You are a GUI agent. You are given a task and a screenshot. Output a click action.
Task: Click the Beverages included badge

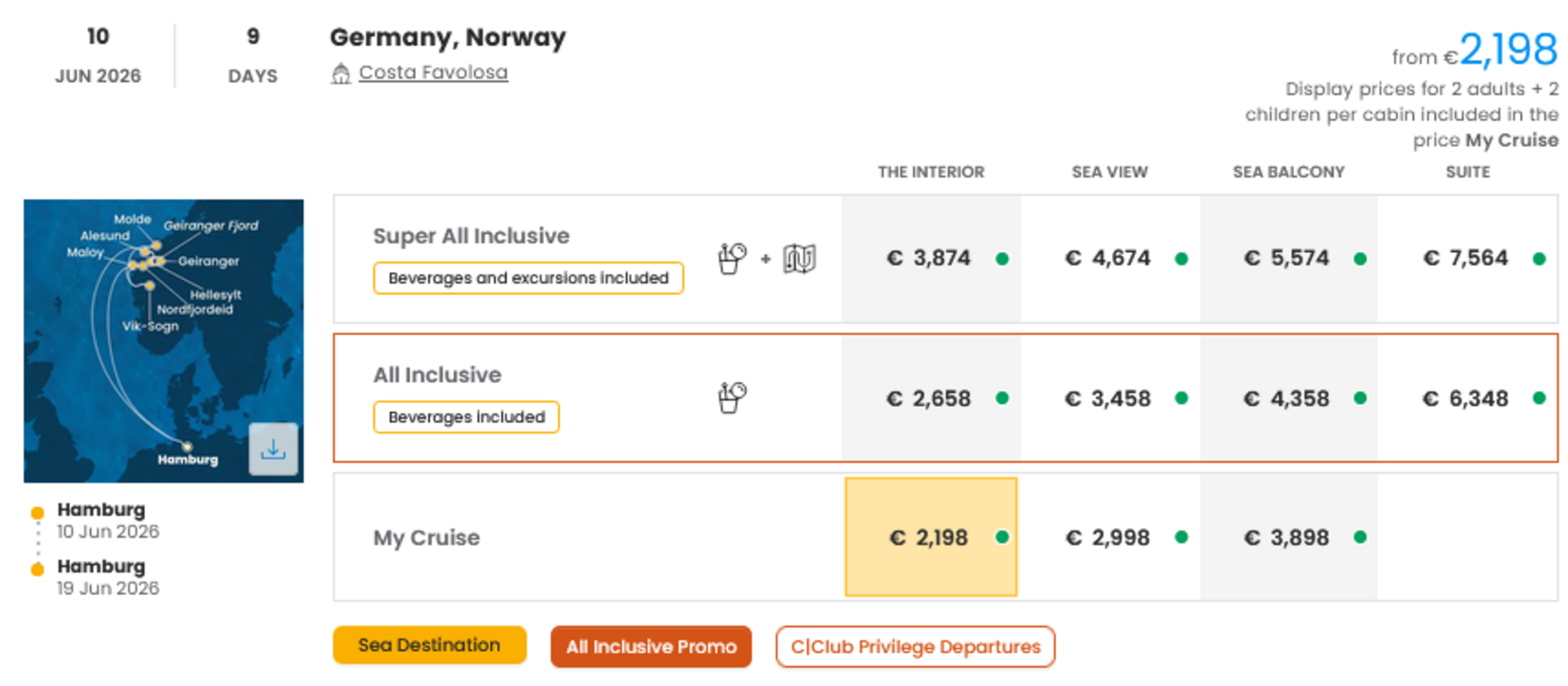point(466,418)
